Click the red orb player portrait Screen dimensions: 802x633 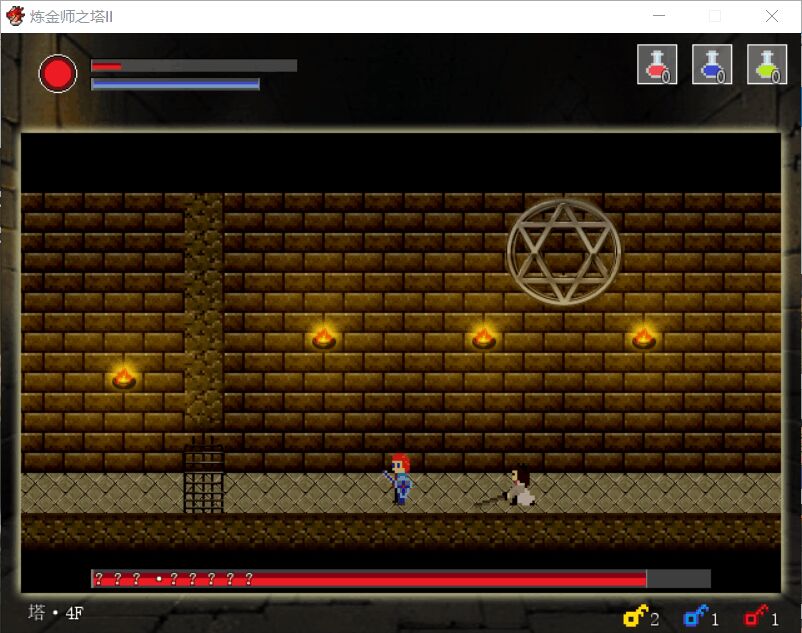click(58, 74)
